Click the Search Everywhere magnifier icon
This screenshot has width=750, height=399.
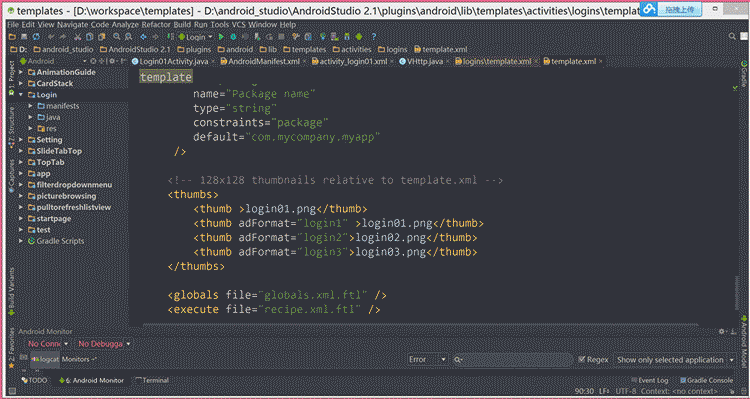732,36
